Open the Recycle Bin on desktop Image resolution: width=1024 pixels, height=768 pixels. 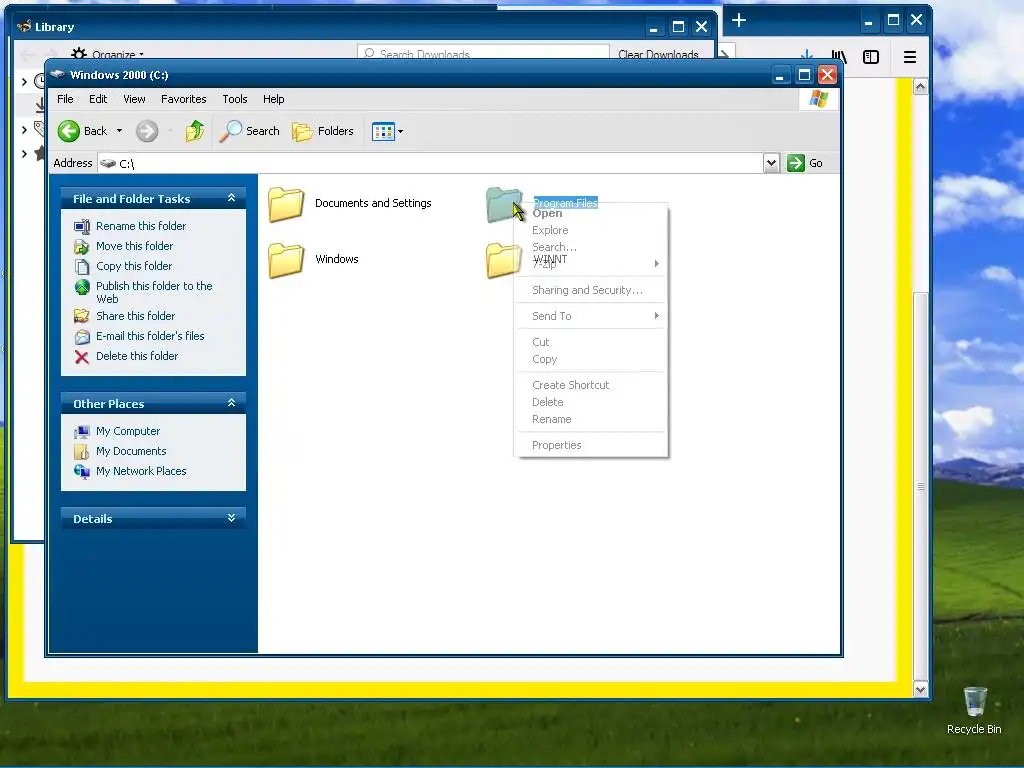coord(974,710)
